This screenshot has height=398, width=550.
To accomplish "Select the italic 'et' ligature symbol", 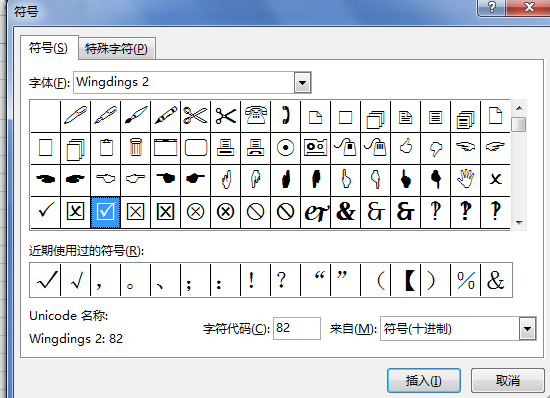I will click(x=316, y=212).
